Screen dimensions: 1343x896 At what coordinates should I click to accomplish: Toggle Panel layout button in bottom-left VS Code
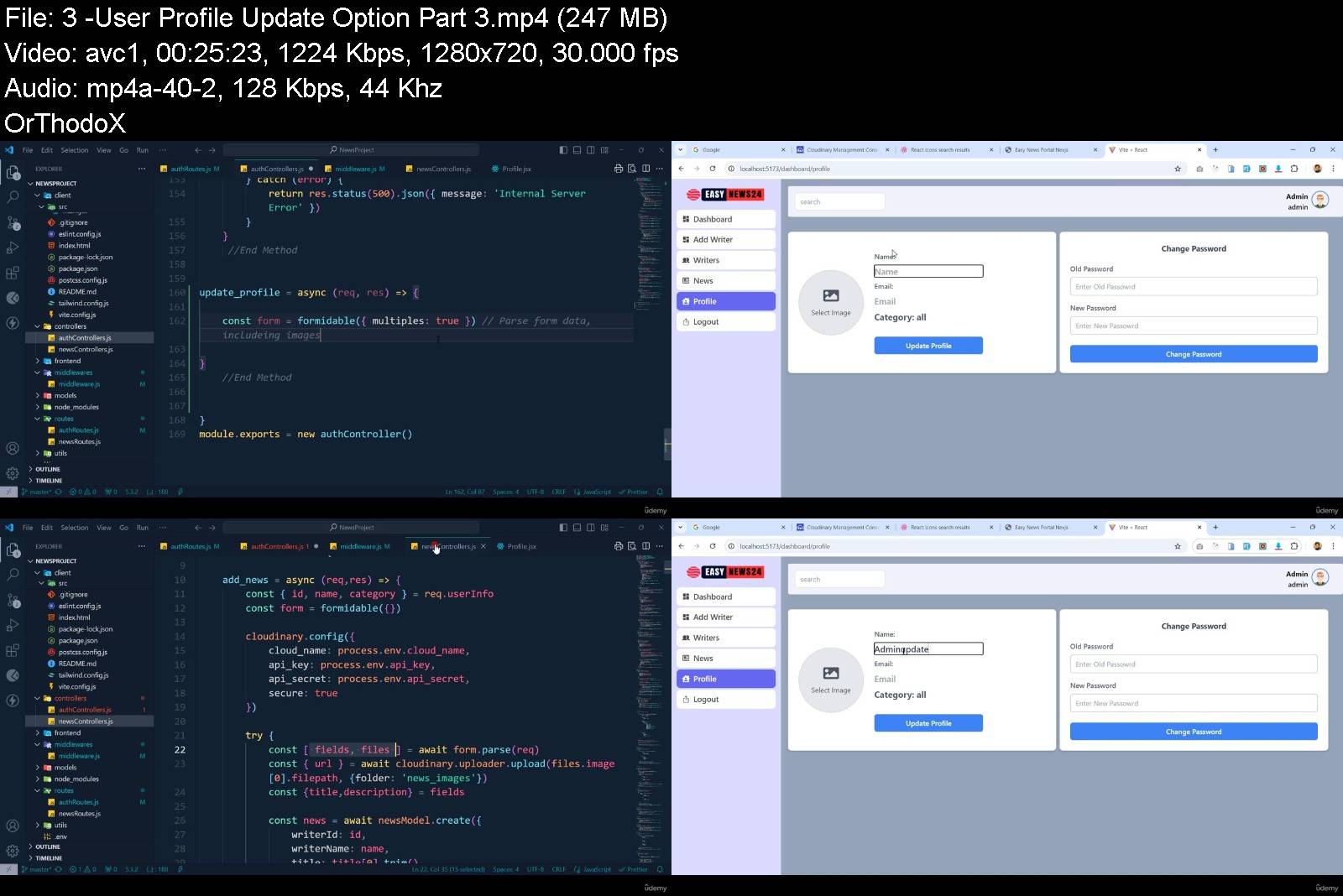click(x=577, y=528)
